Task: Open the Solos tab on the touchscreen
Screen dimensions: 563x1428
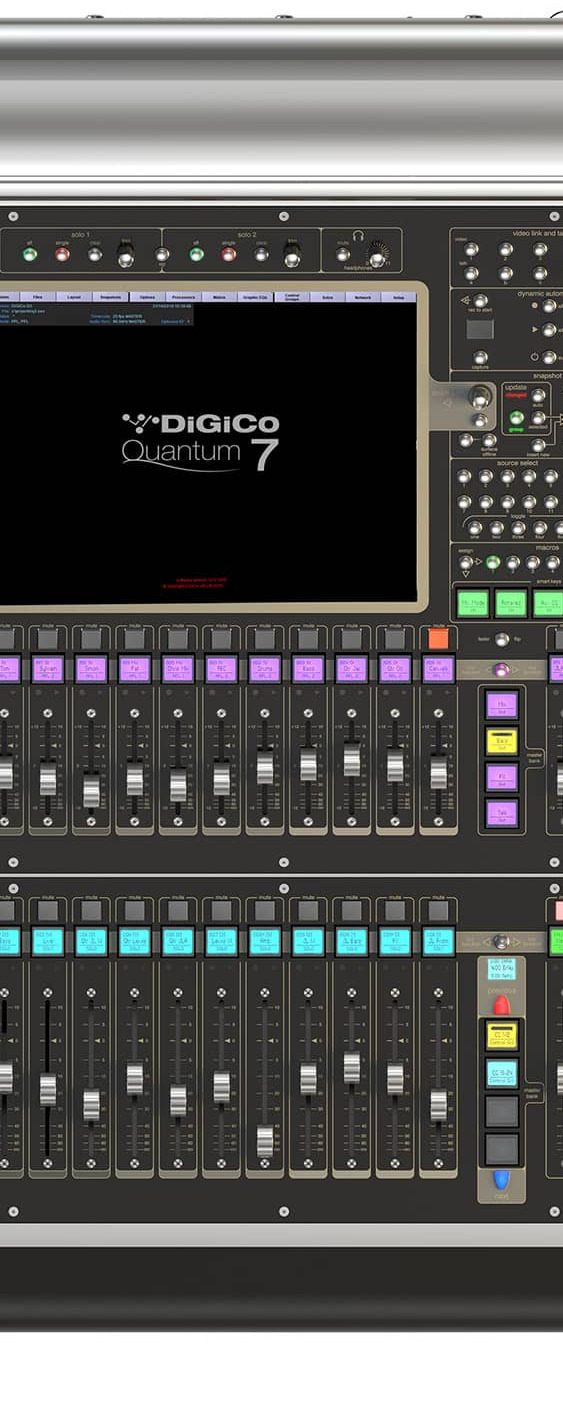Action: (327, 297)
